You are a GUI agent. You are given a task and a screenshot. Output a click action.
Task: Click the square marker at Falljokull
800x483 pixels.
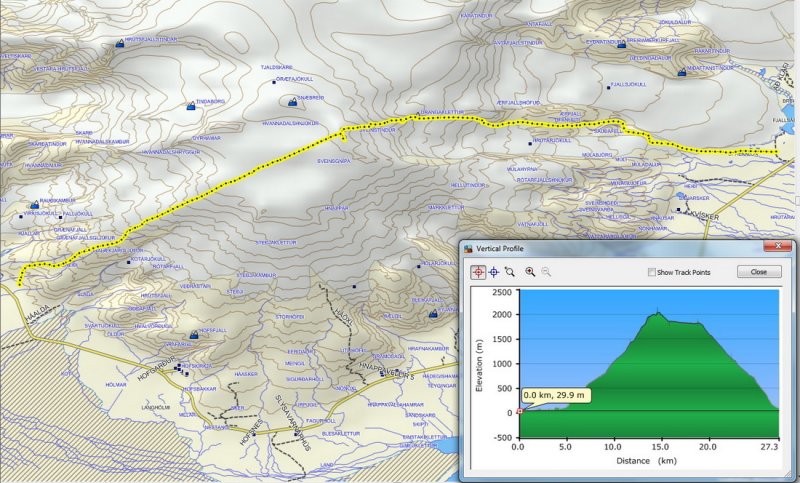tap(60, 217)
